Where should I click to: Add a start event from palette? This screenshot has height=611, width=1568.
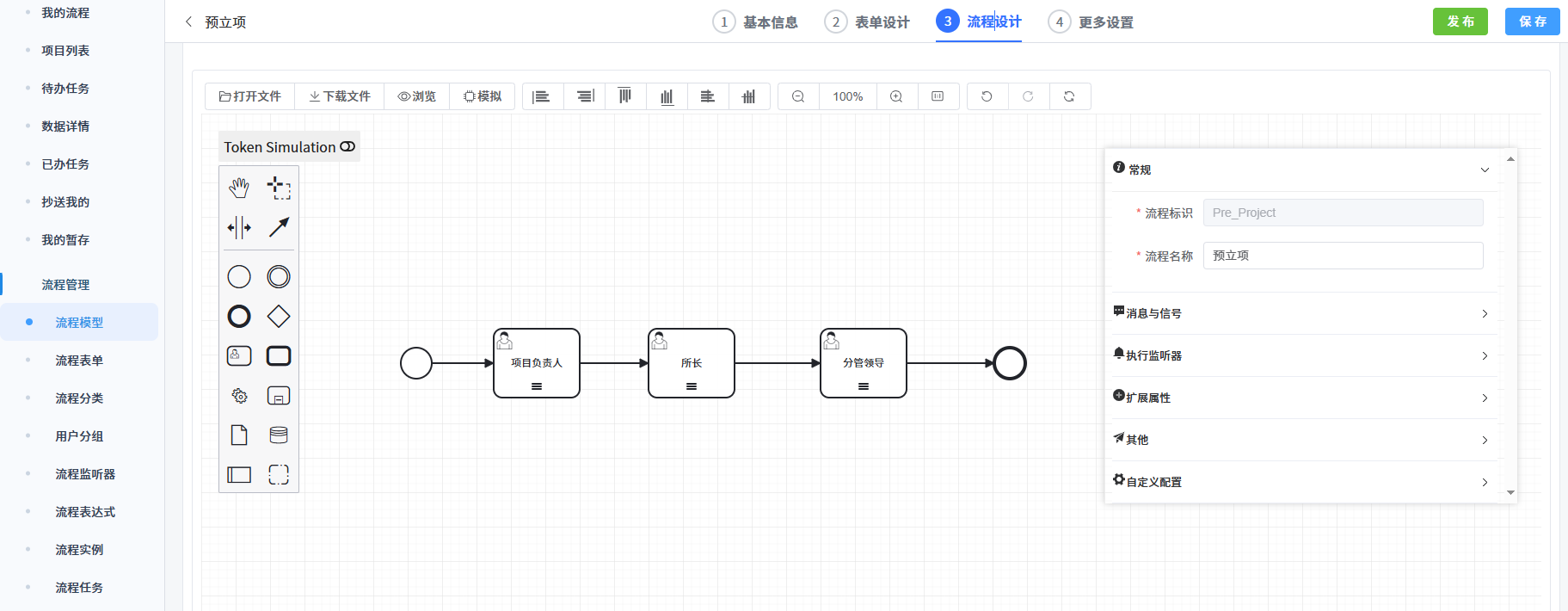pyautogui.click(x=239, y=276)
